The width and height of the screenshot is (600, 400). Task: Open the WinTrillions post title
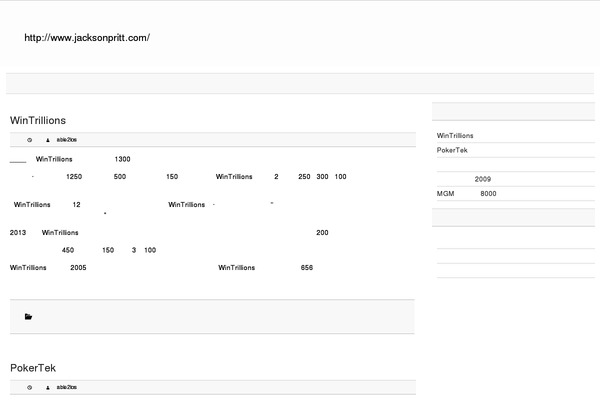pyautogui.click(x=38, y=120)
